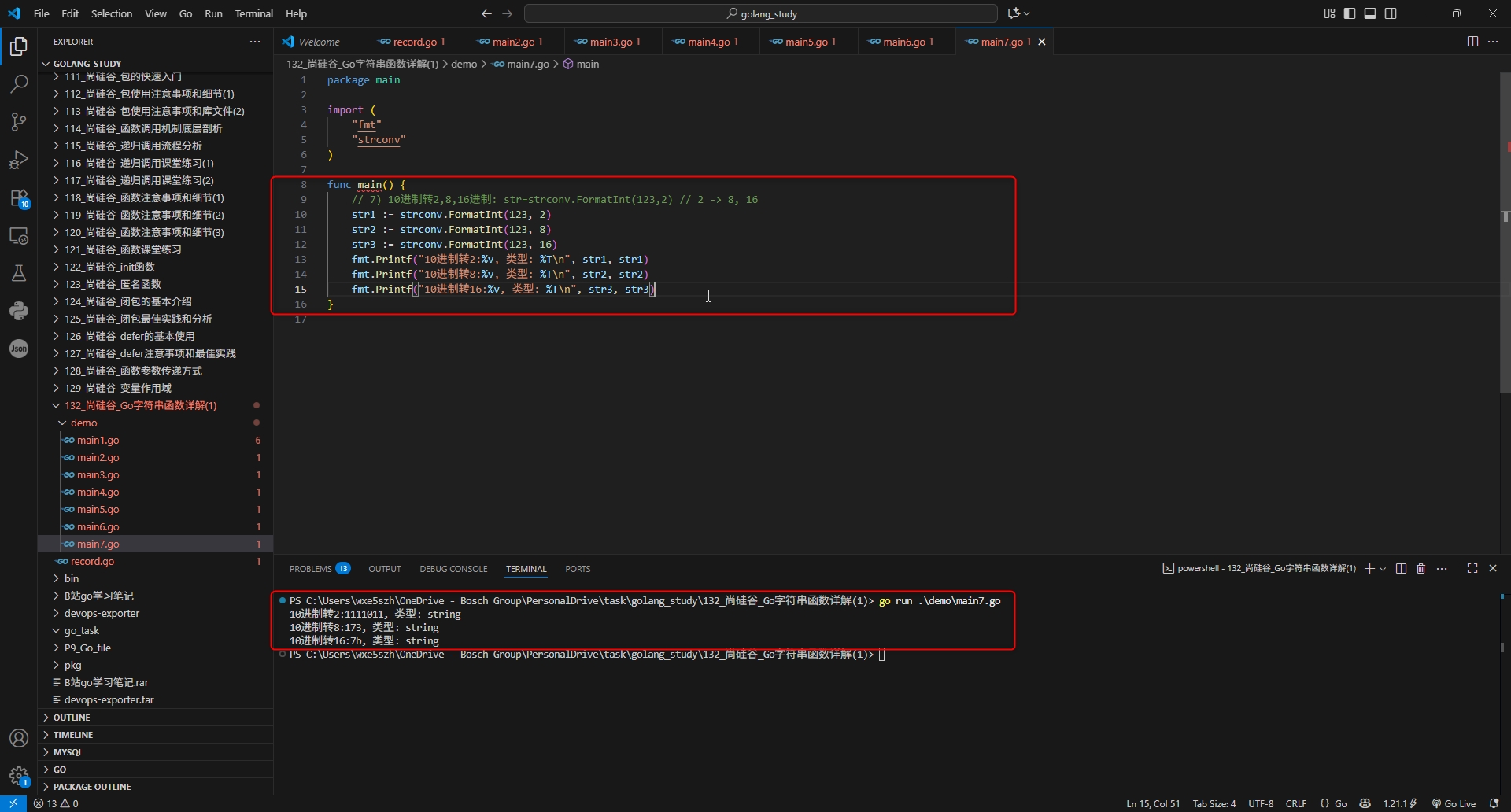Toggle maximized panel size
The height and width of the screenshot is (812, 1511).
click(x=1472, y=568)
